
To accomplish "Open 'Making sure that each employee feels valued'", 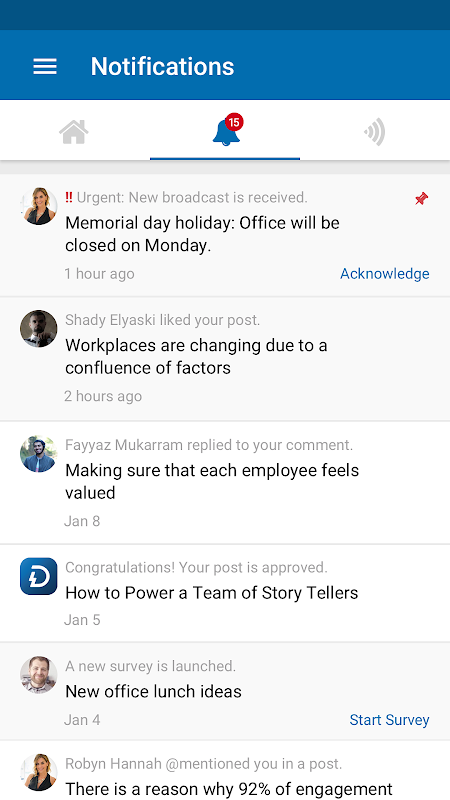I will pyautogui.click(x=225, y=483).
